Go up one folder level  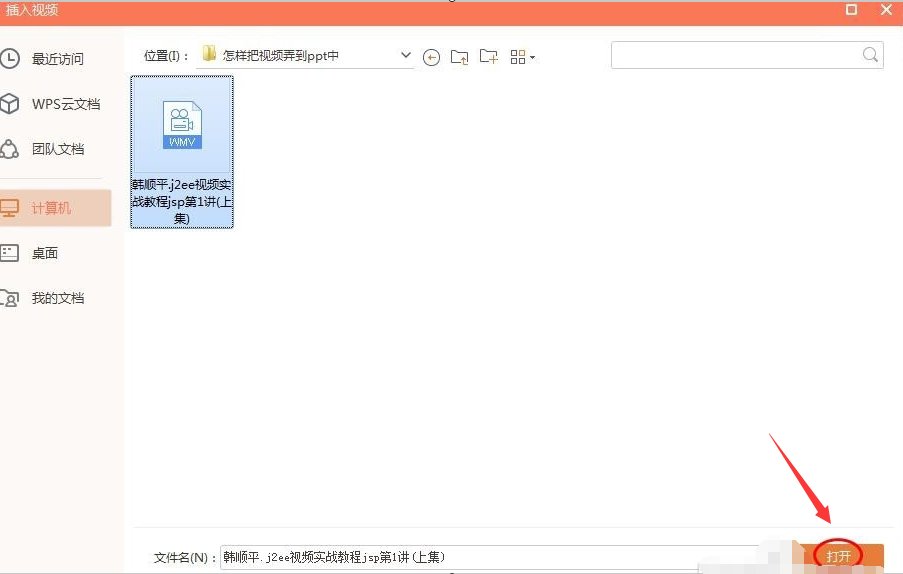(x=460, y=56)
